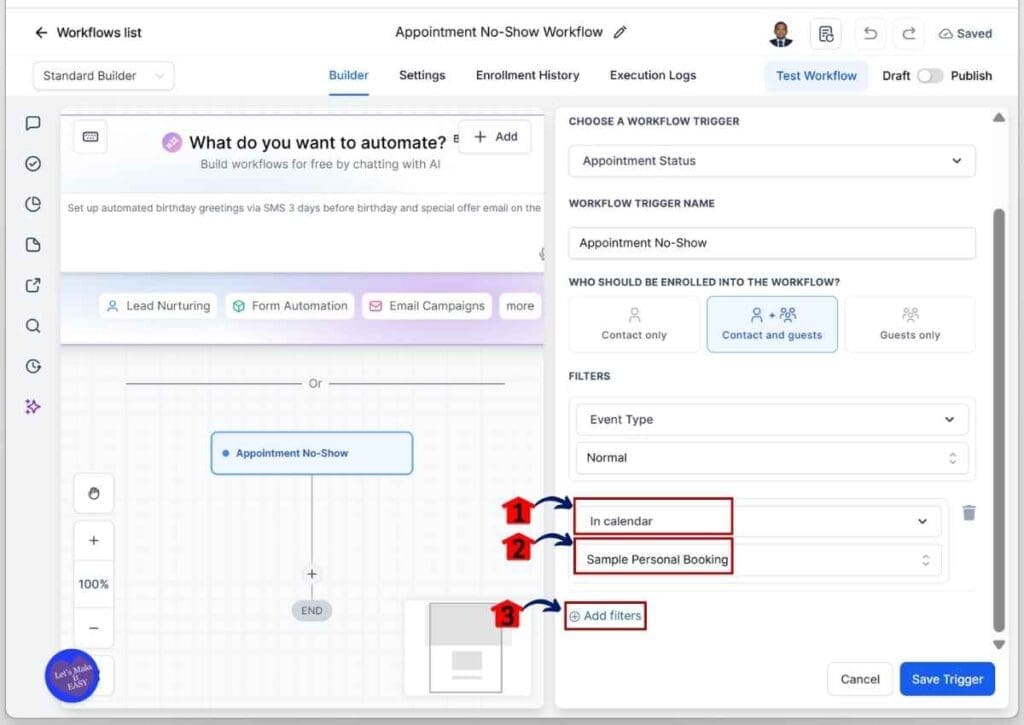Click AI prompt text area
The image size is (1024, 725).
[x=302, y=232]
